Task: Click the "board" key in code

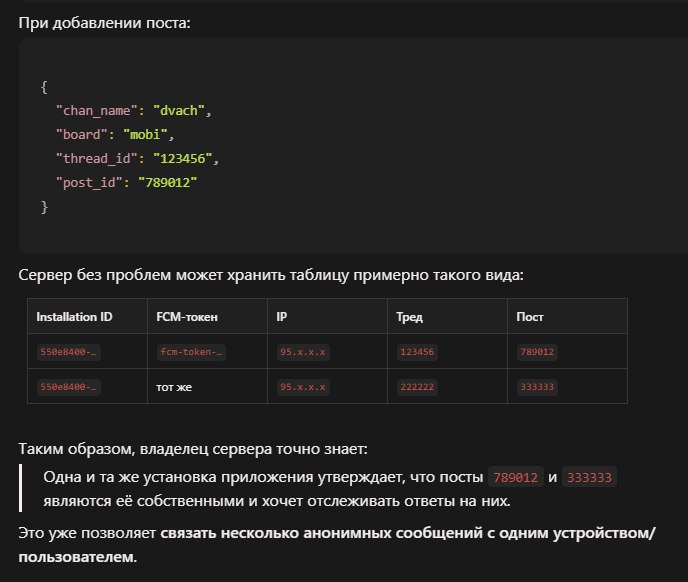Action: [82, 134]
